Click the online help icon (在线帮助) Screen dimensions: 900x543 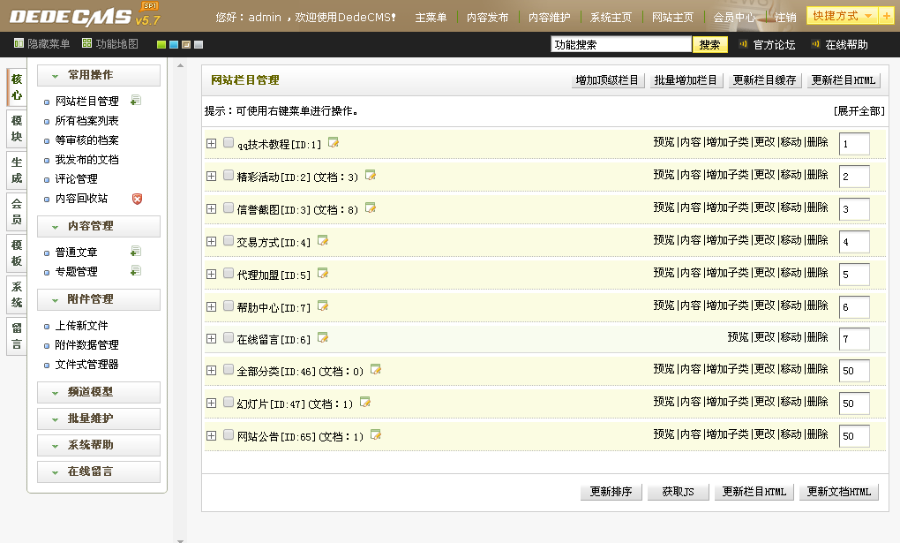[x=816, y=44]
